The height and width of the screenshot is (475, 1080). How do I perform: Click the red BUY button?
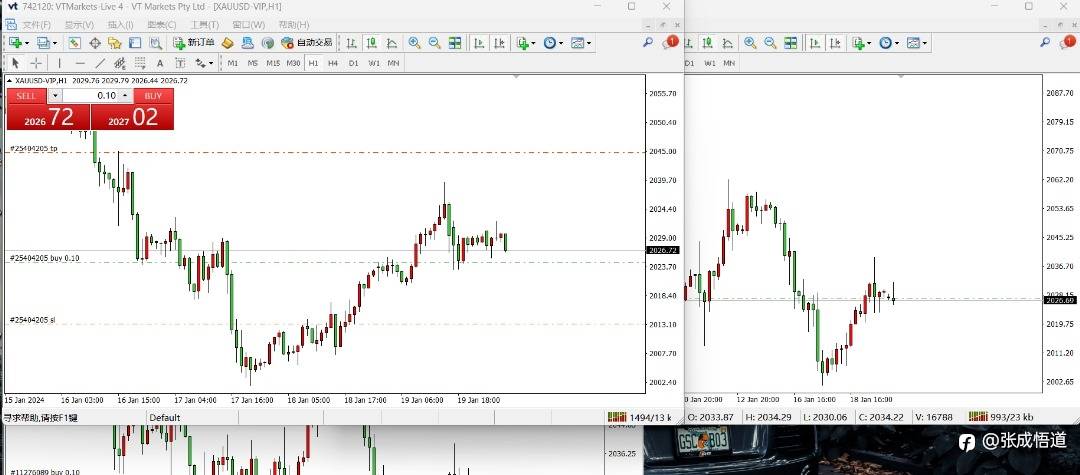[154, 96]
